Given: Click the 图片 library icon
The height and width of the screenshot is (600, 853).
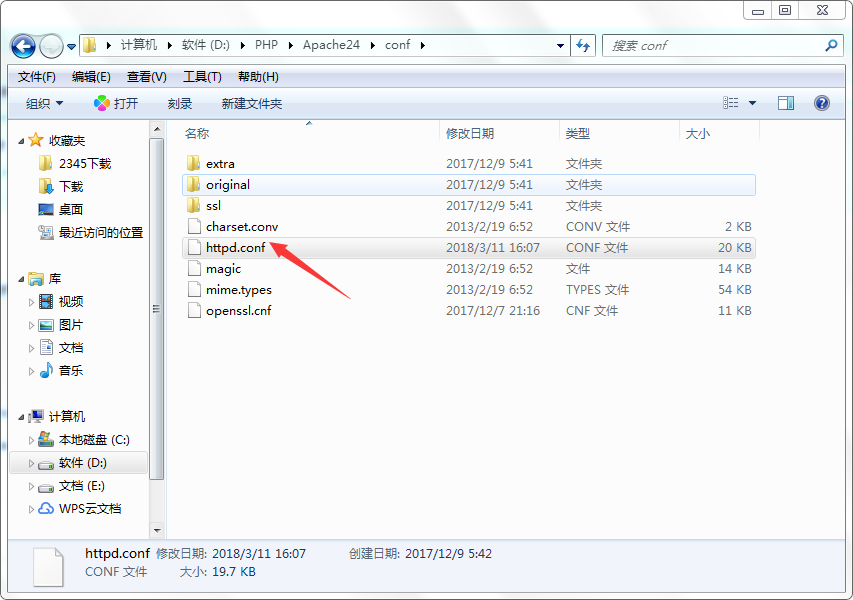Looking at the screenshot, I should click(x=46, y=325).
